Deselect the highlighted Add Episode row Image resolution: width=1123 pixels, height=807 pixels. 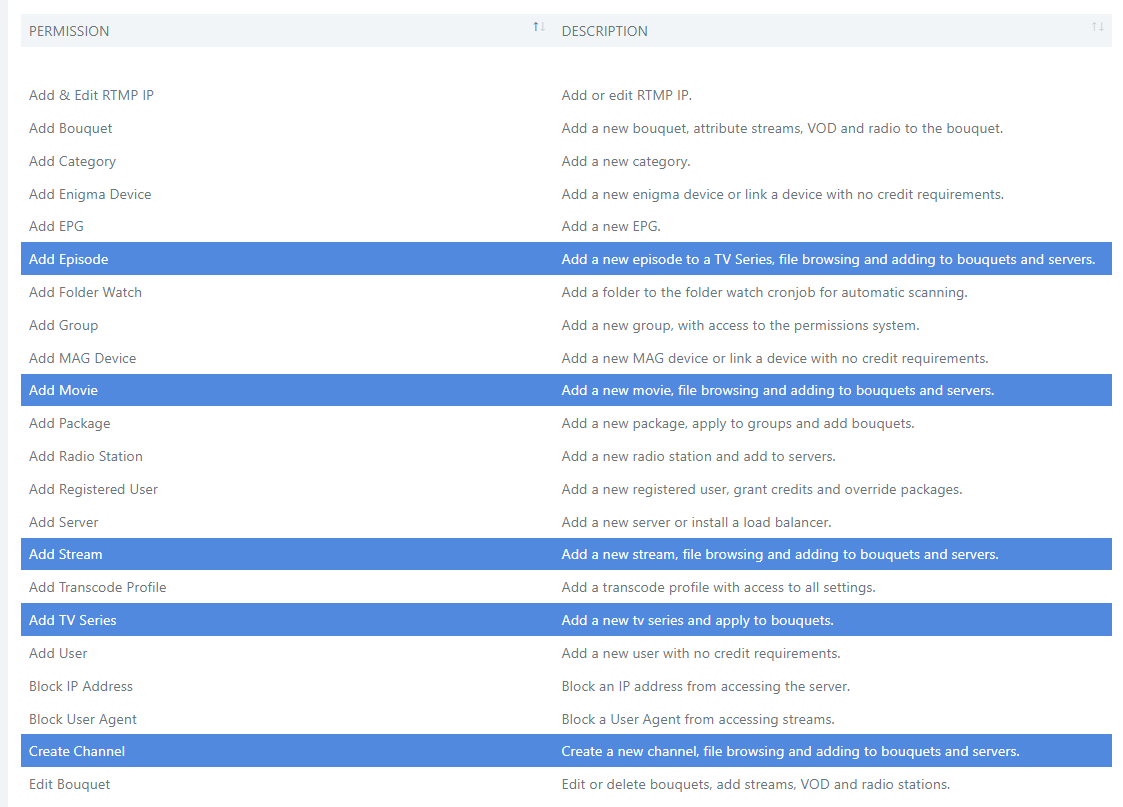[567, 259]
